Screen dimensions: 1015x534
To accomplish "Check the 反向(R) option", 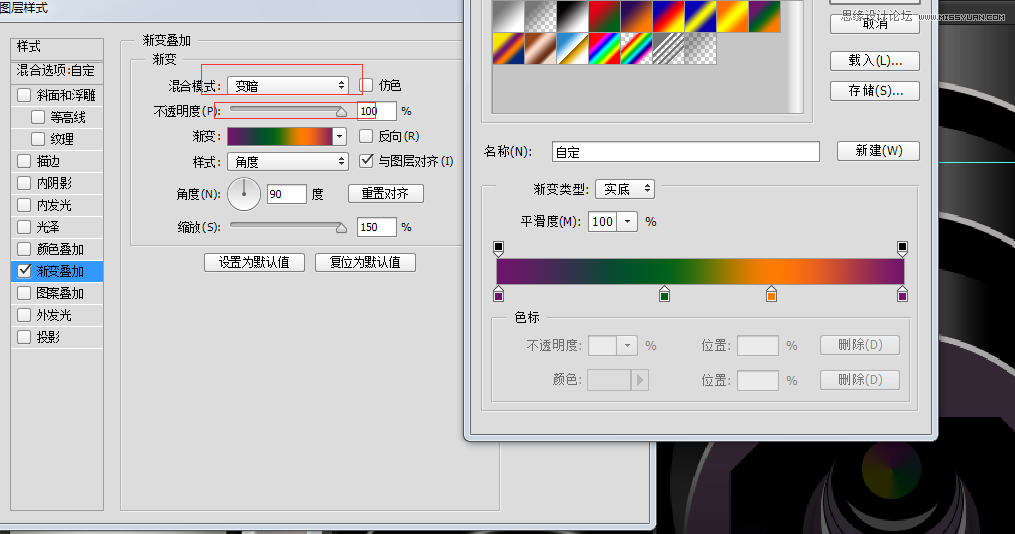I will pos(366,136).
